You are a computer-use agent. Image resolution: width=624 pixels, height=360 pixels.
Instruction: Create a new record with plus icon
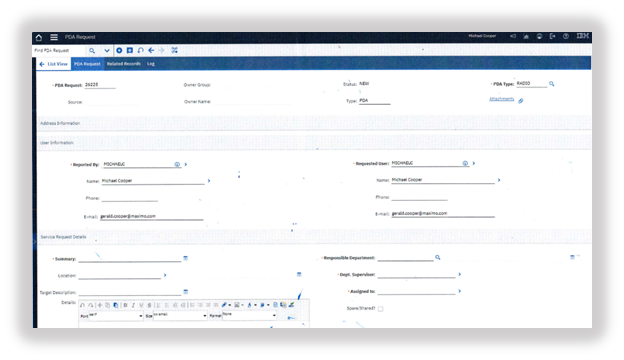pyautogui.click(x=119, y=50)
